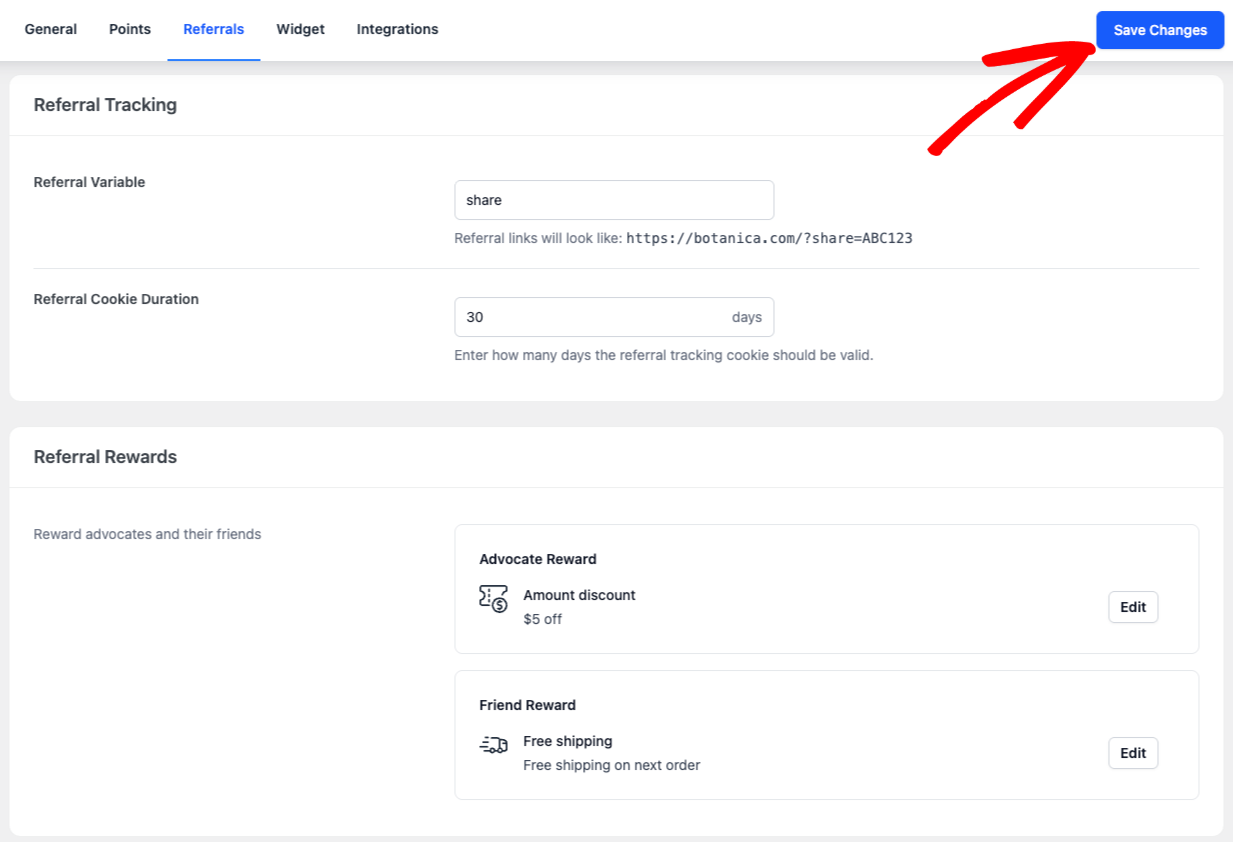Select the Friend Reward card
Image resolution: width=1233 pixels, height=842 pixels.
(x=826, y=735)
